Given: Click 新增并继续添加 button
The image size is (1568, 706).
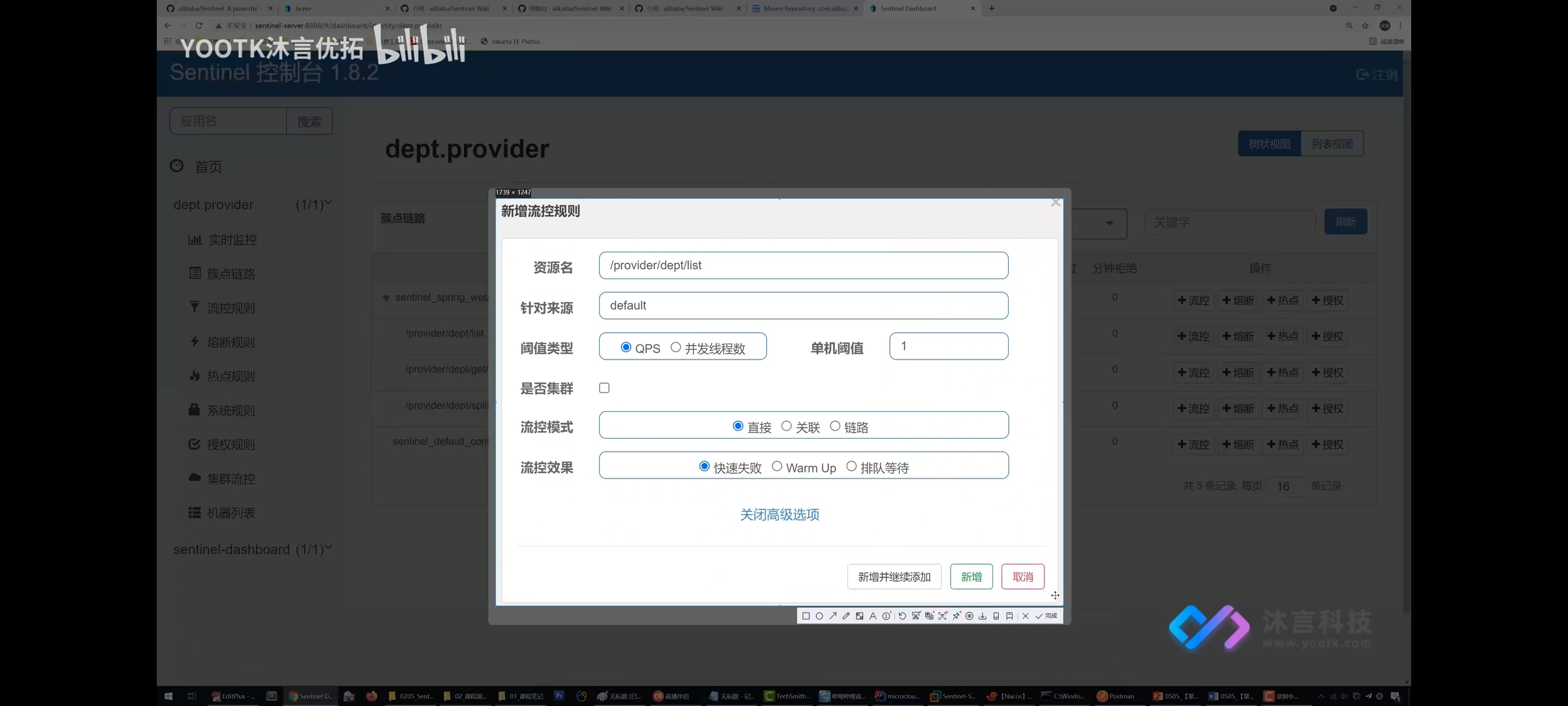Looking at the screenshot, I should click(894, 577).
